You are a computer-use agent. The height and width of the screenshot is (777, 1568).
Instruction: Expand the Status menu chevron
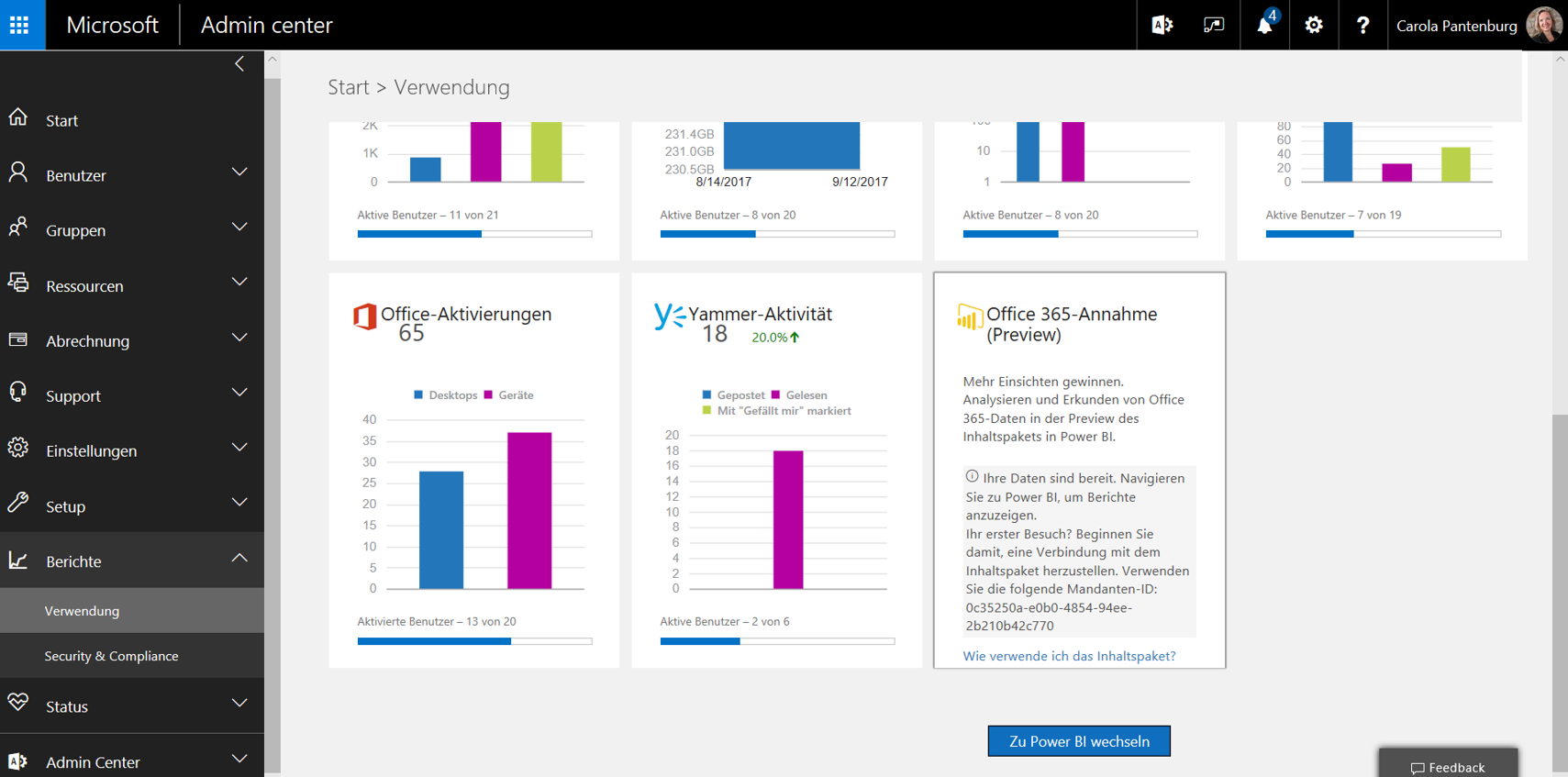click(x=239, y=704)
